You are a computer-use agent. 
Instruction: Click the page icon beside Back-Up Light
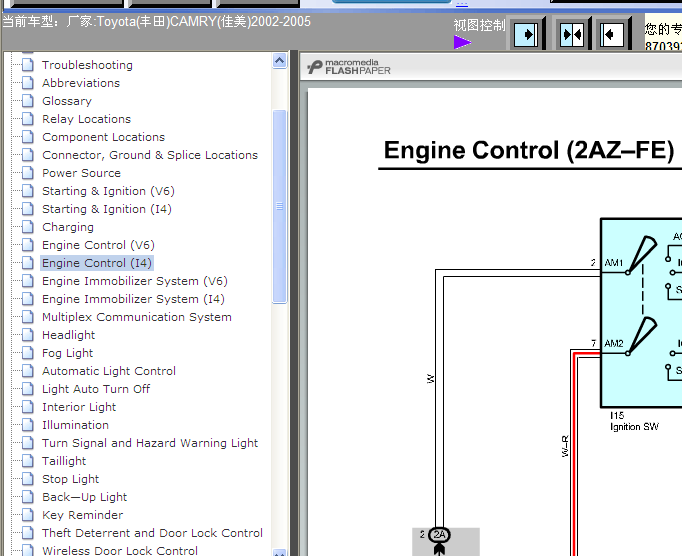[x=28, y=497]
